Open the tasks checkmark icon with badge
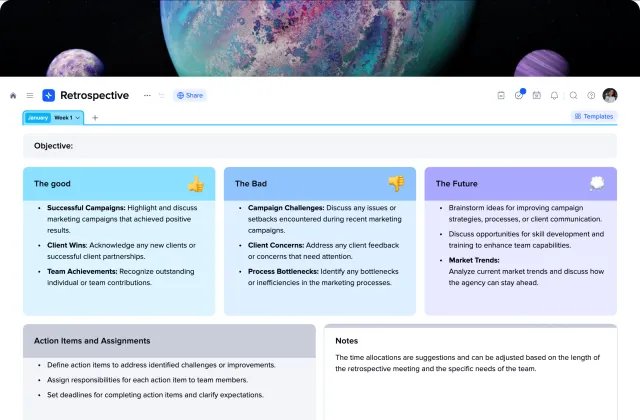The height and width of the screenshot is (420, 640). pyautogui.click(x=519, y=95)
